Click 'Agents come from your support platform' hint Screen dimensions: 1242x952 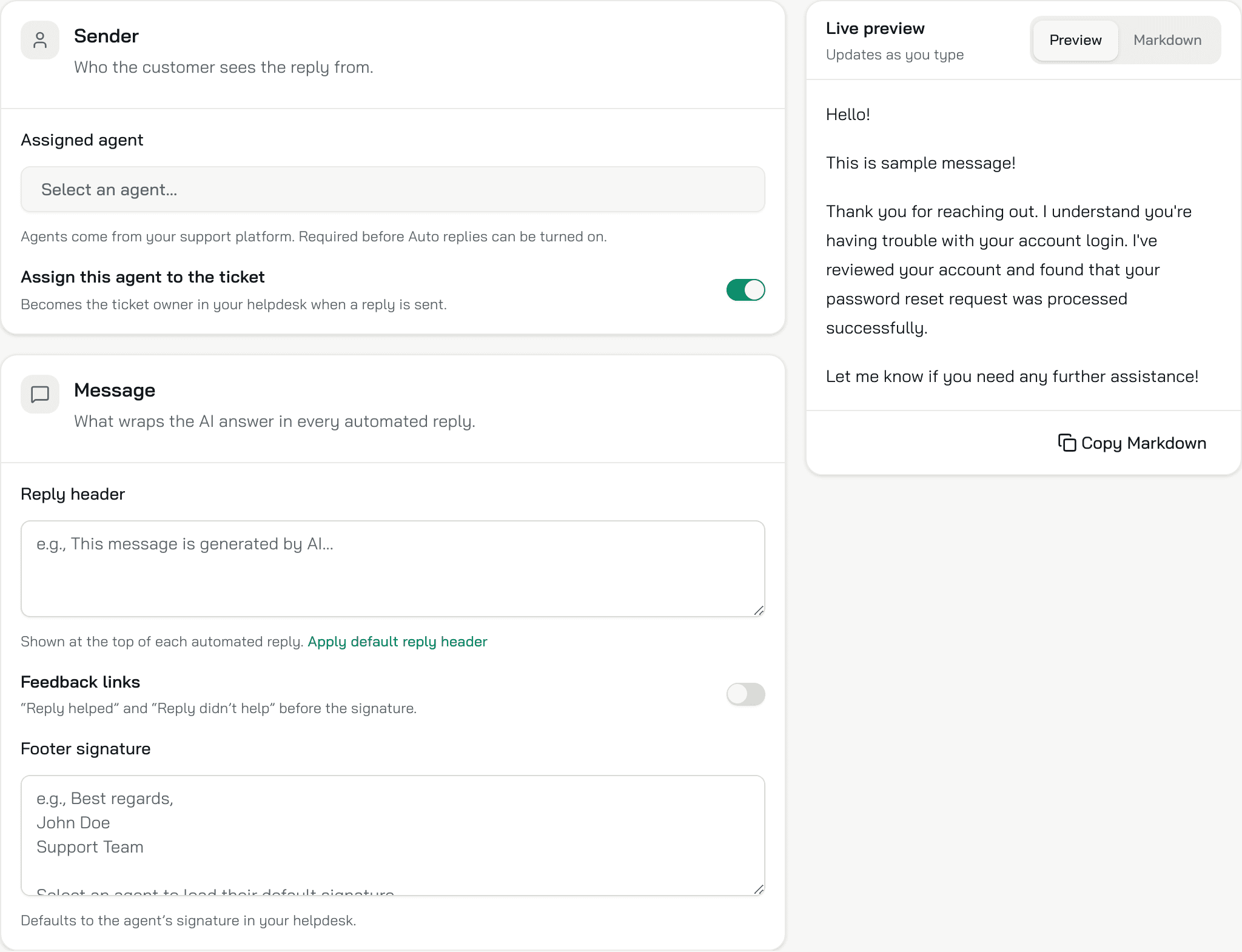[314, 236]
